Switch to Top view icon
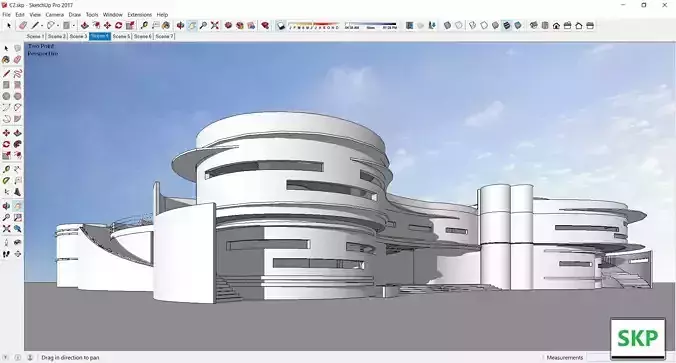 coord(545,26)
